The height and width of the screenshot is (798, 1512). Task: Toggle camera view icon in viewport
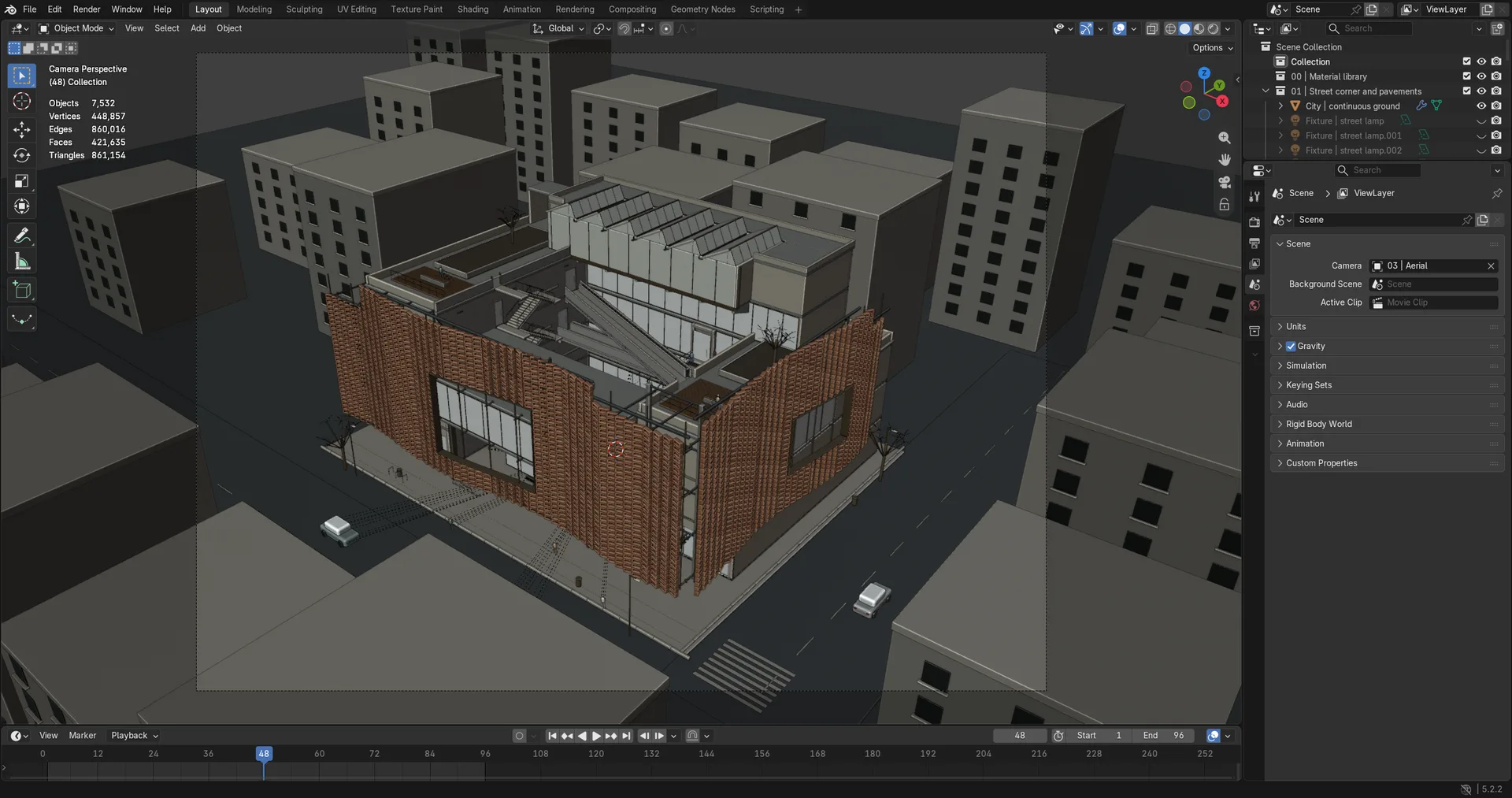pyautogui.click(x=1225, y=182)
